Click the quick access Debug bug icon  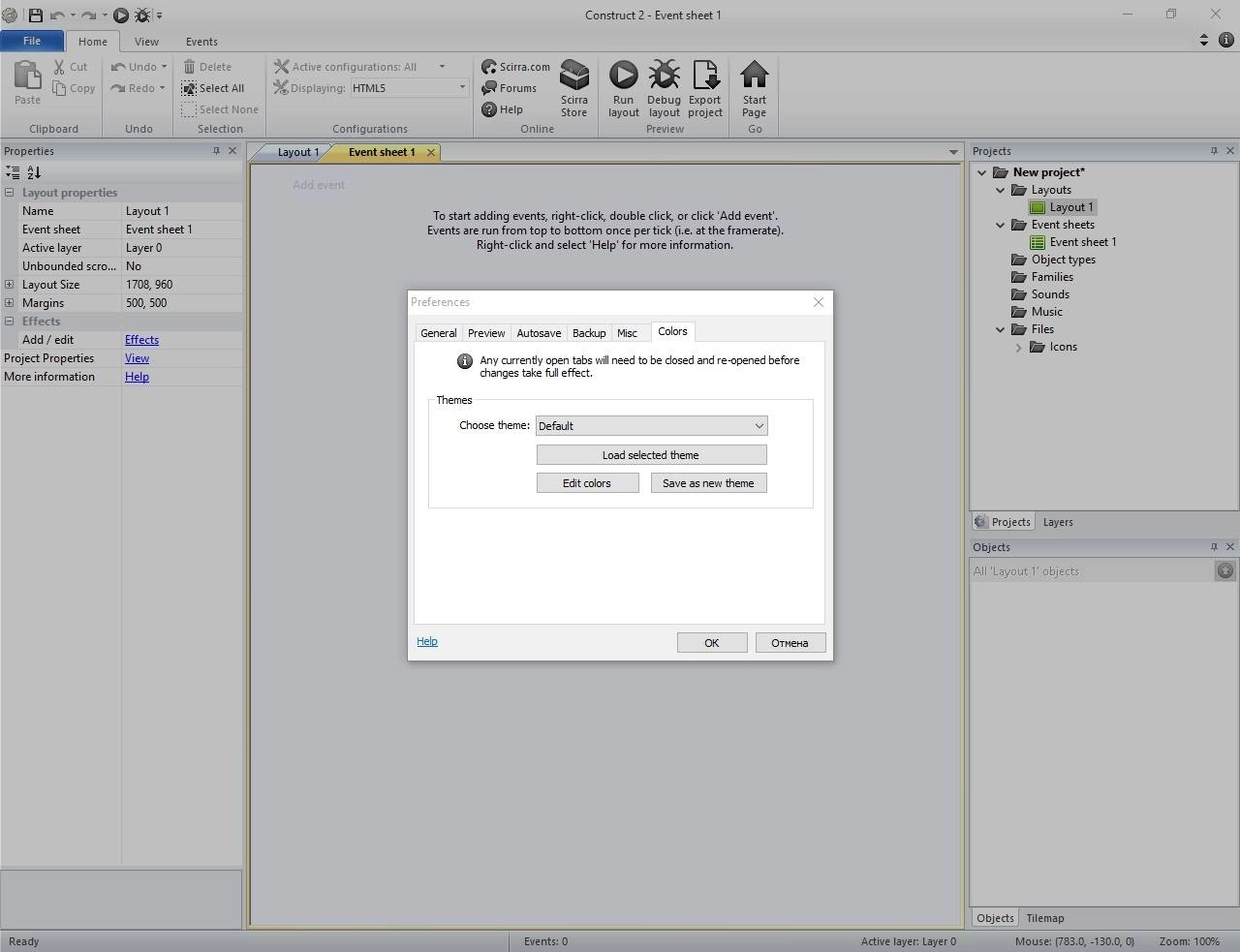pyautogui.click(x=142, y=15)
